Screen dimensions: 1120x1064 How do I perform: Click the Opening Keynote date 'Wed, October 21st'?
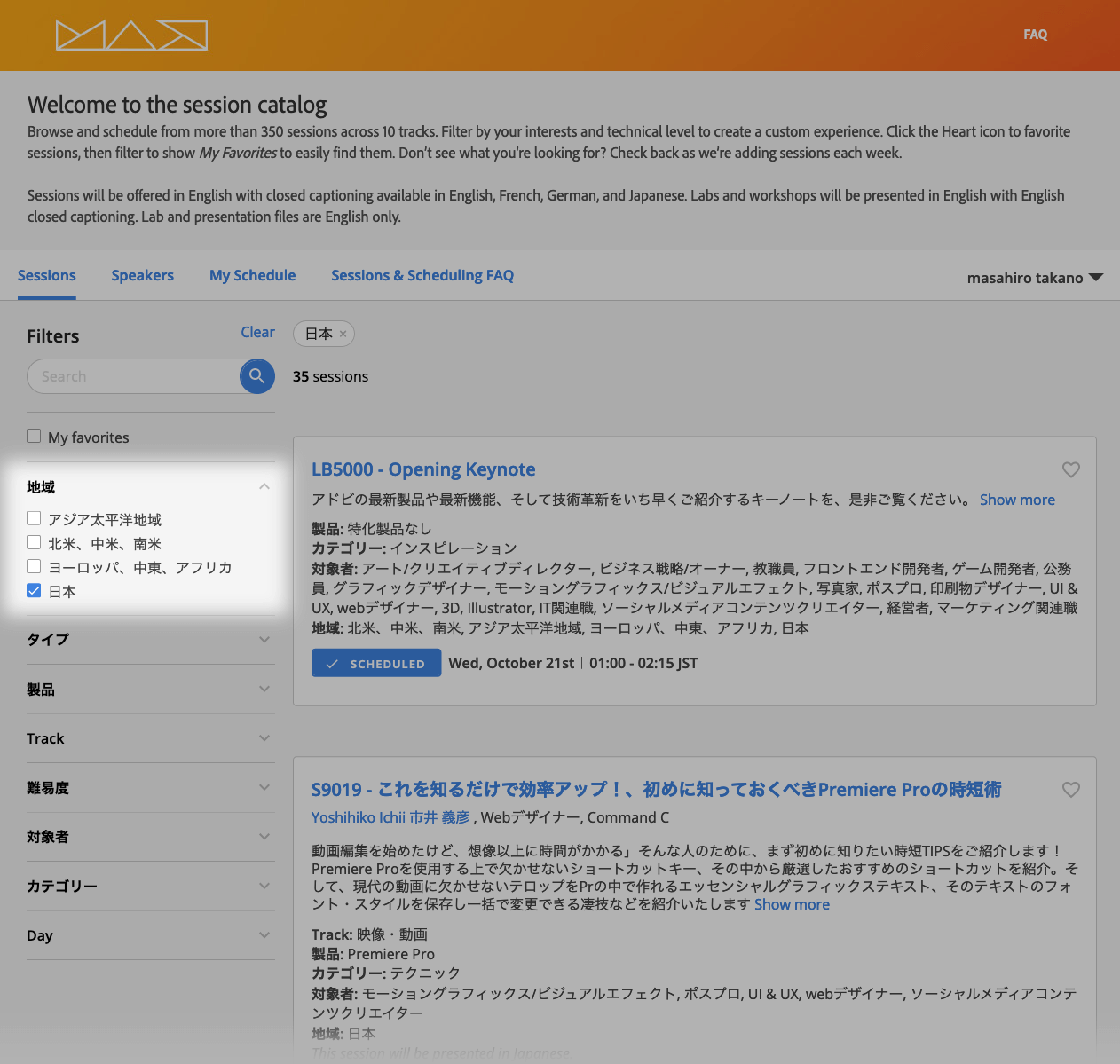[511, 663]
